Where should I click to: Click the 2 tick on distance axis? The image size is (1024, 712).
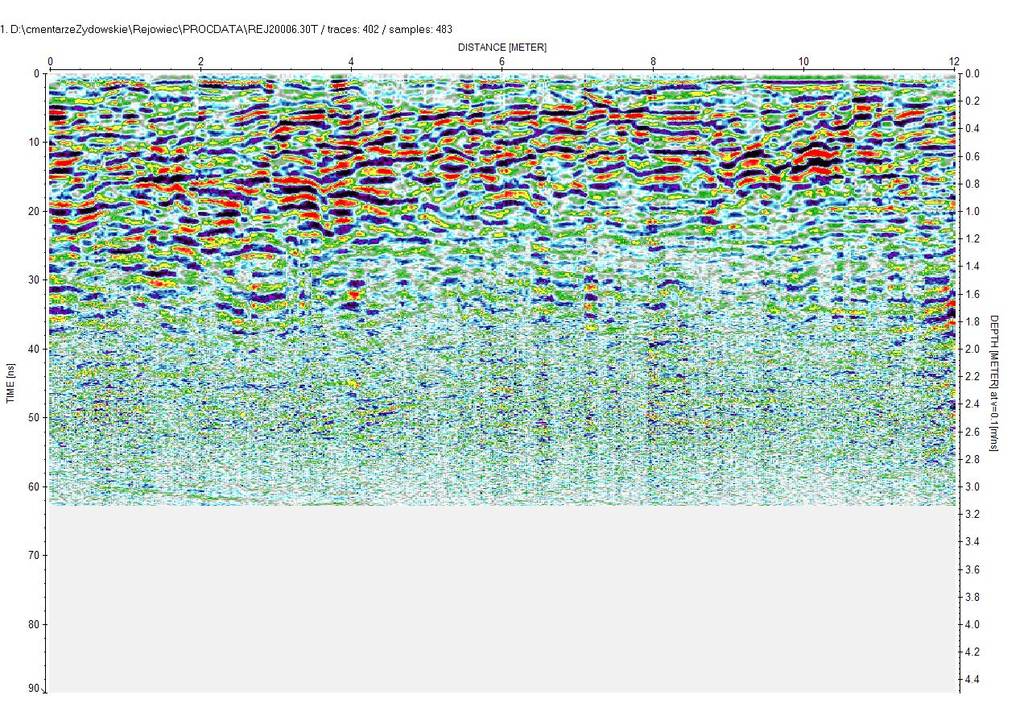pyautogui.click(x=200, y=61)
